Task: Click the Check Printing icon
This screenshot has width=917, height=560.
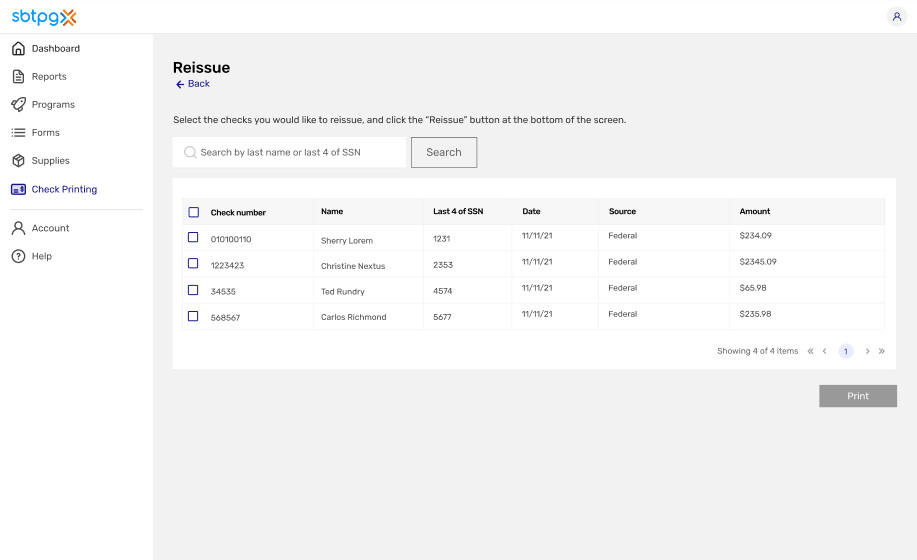Action: click(19, 189)
